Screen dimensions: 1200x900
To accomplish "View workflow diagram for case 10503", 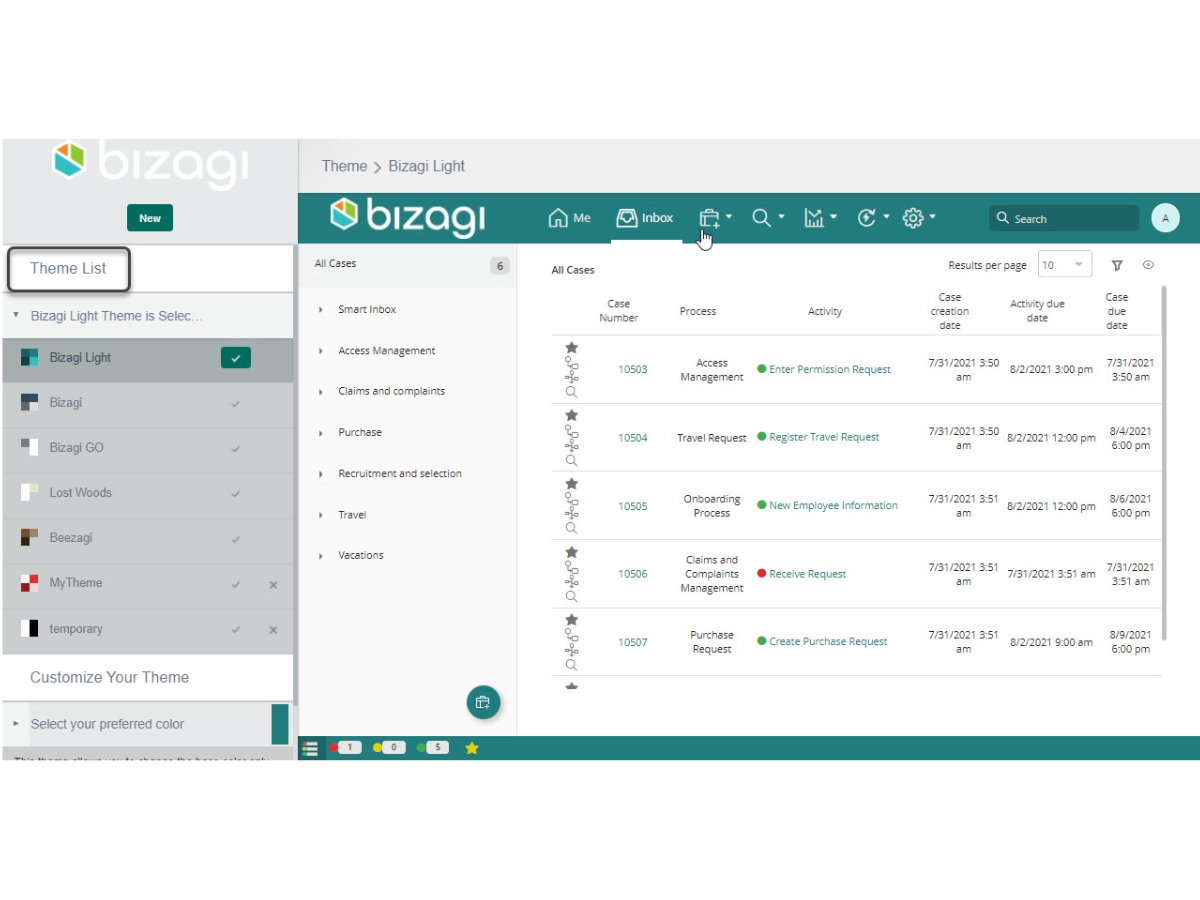I will coord(572,371).
